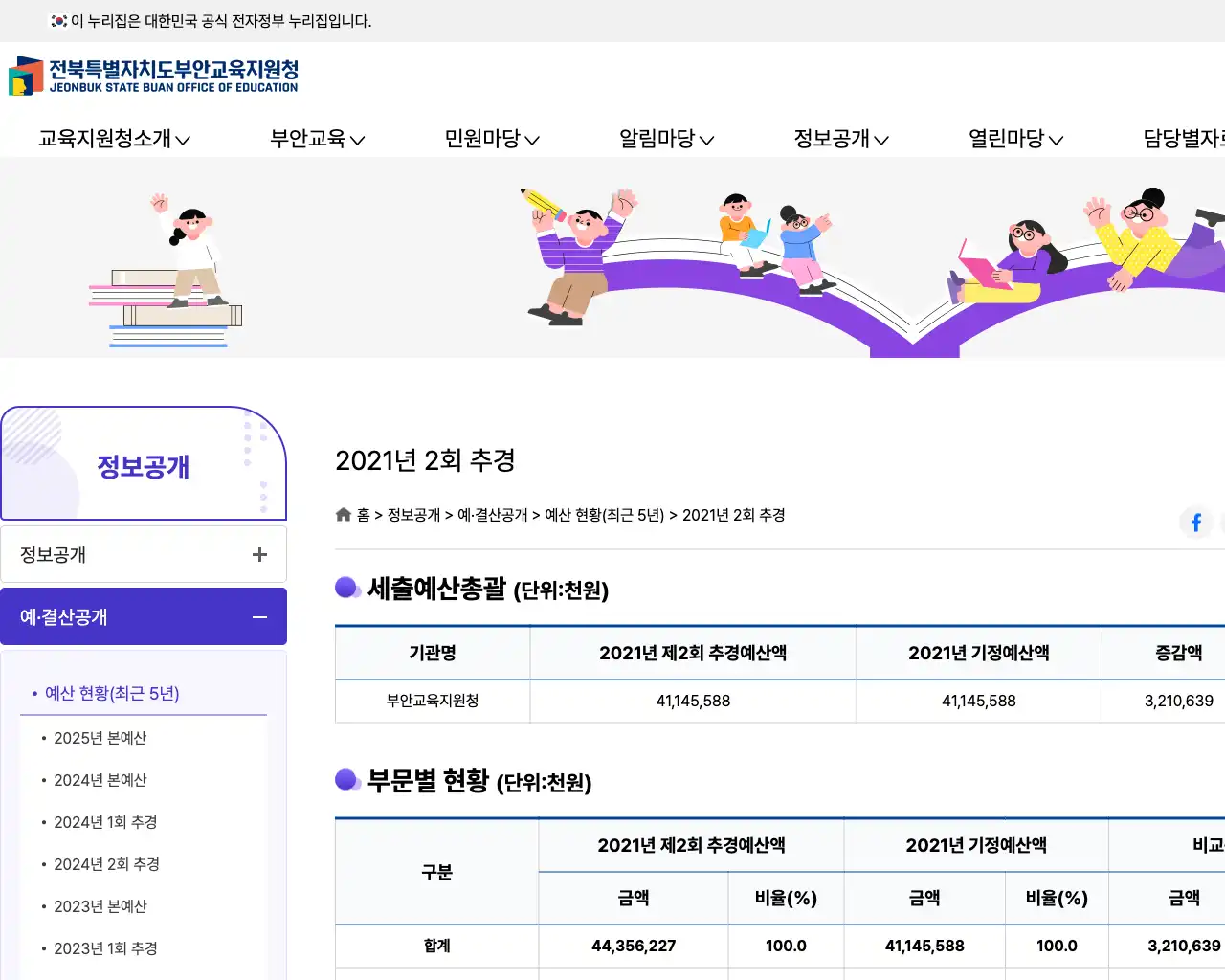This screenshot has height=980, width=1225.
Task: Click 예산 현황(최근 5년) breadcrumb link
Action: coord(605,515)
